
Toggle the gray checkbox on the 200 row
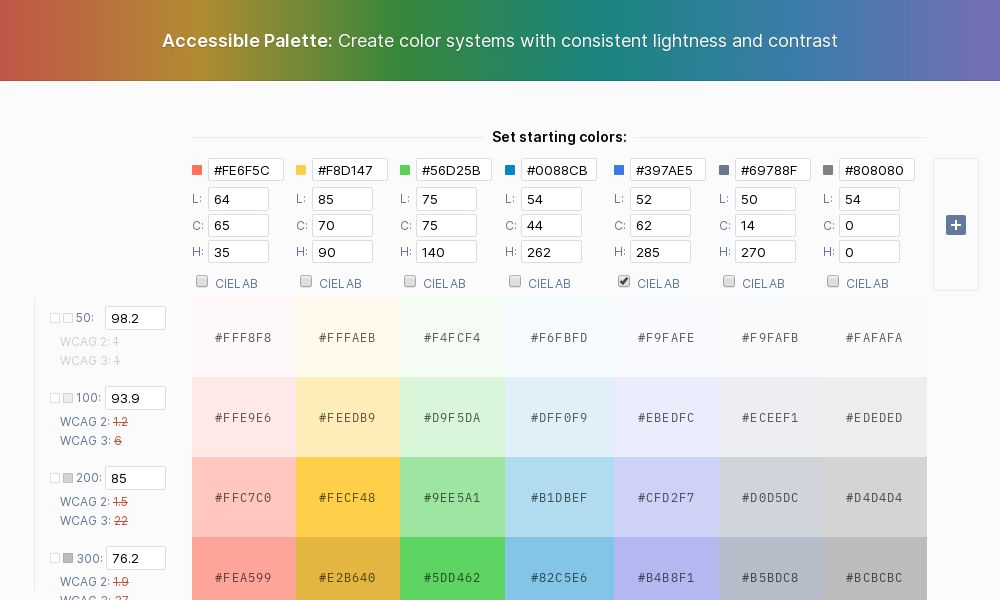pyautogui.click(x=68, y=478)
